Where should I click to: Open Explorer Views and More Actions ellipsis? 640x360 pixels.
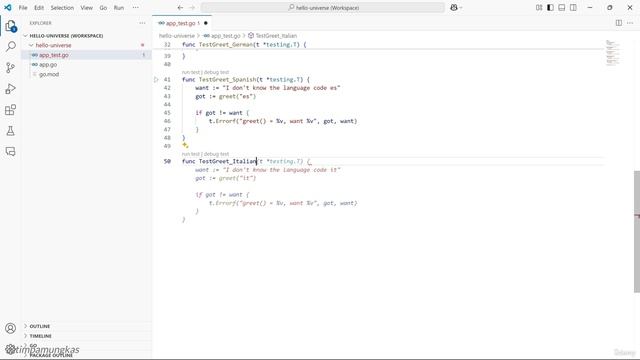(x=142, y=23)
